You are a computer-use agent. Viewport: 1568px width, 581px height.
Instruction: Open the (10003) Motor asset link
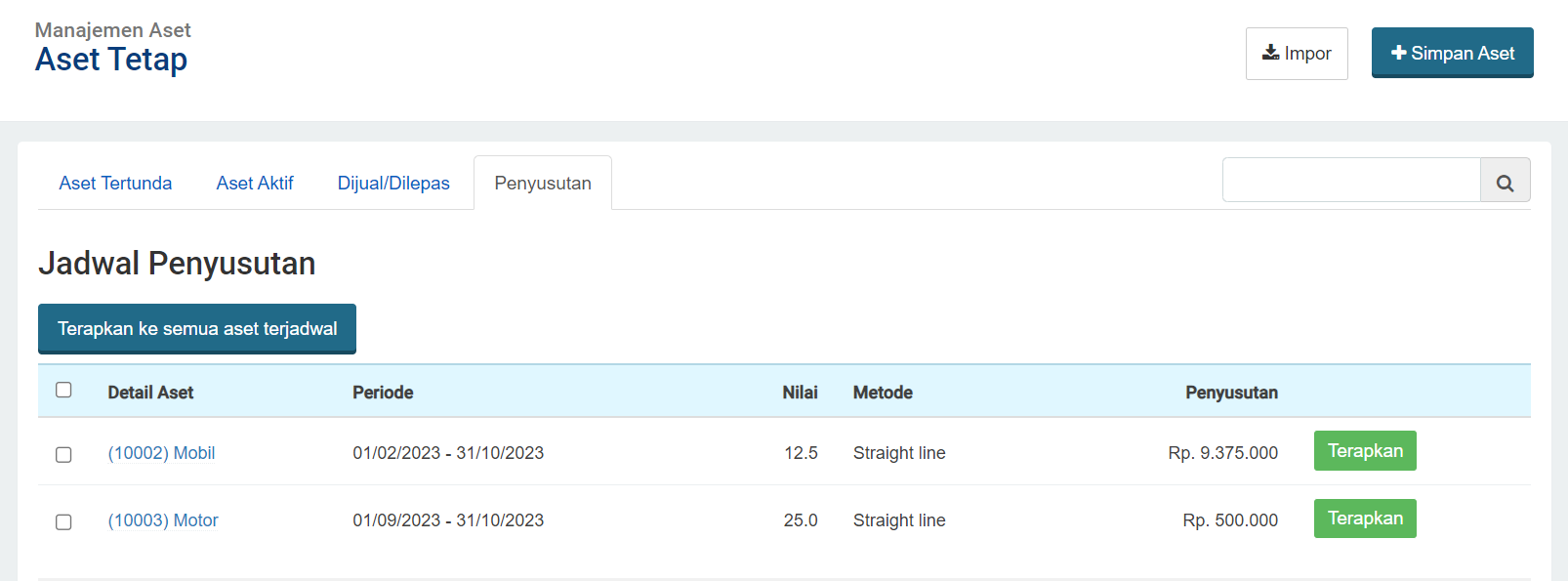(x=163, y=520)
